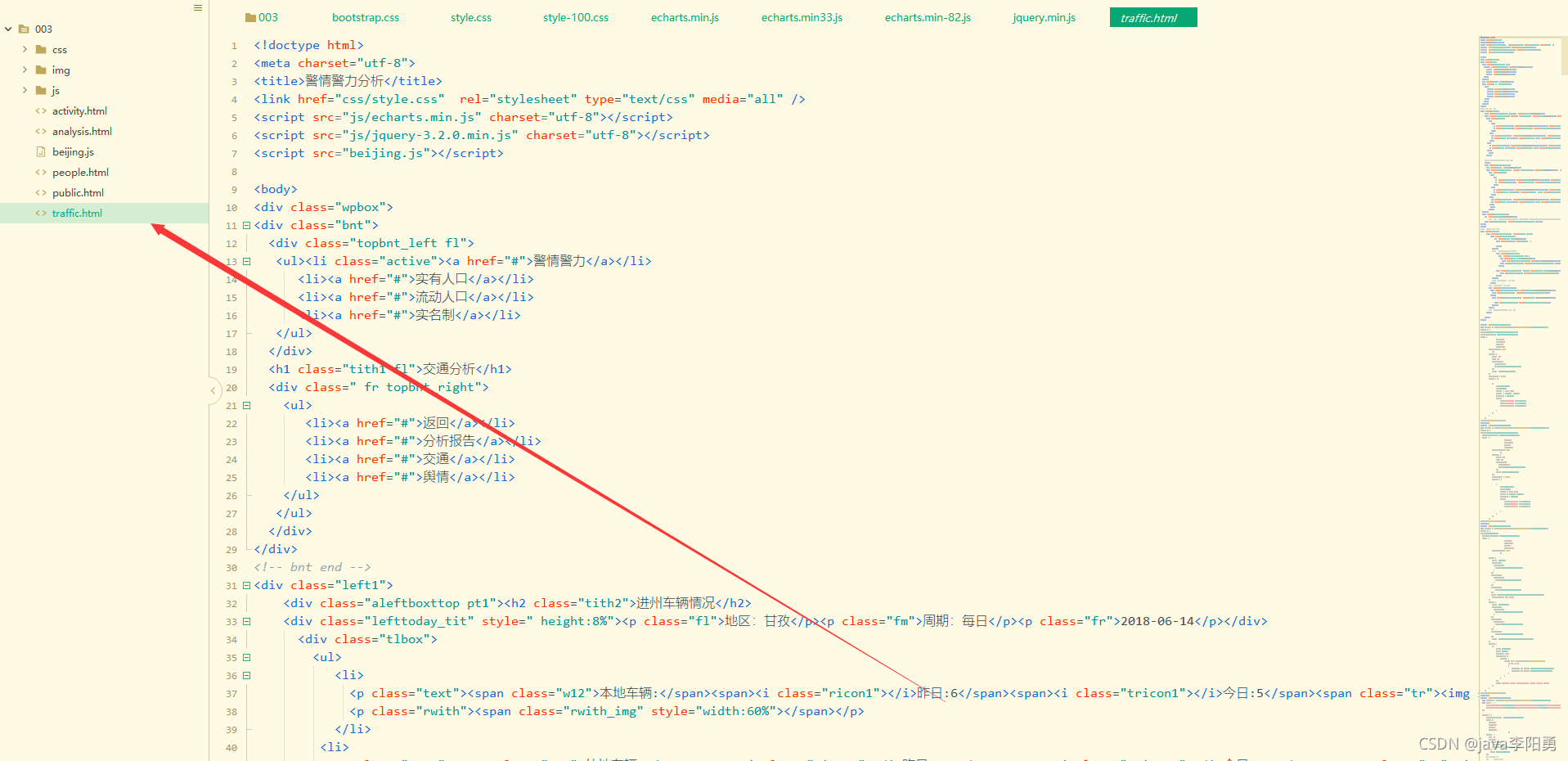The width and height of the screenshot is (1568, 761).
Task: Collapse the 003 project tree chevron
Action: point(8,29)
